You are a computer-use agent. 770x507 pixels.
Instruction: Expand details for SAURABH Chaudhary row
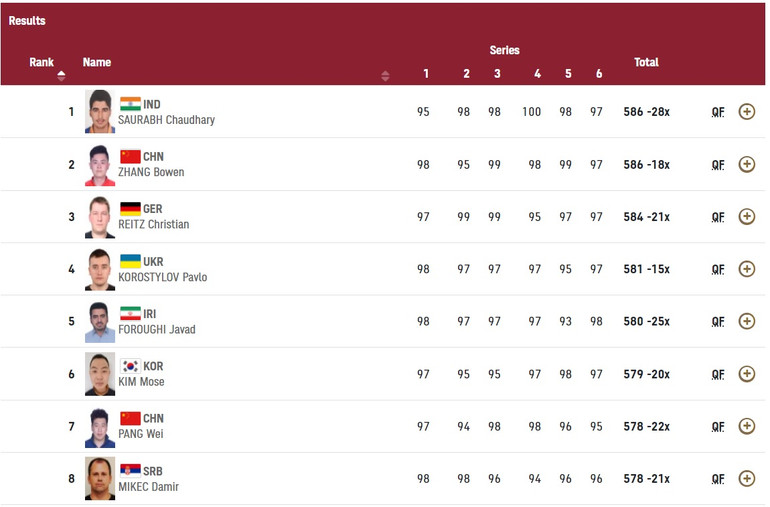click(746, 112)
